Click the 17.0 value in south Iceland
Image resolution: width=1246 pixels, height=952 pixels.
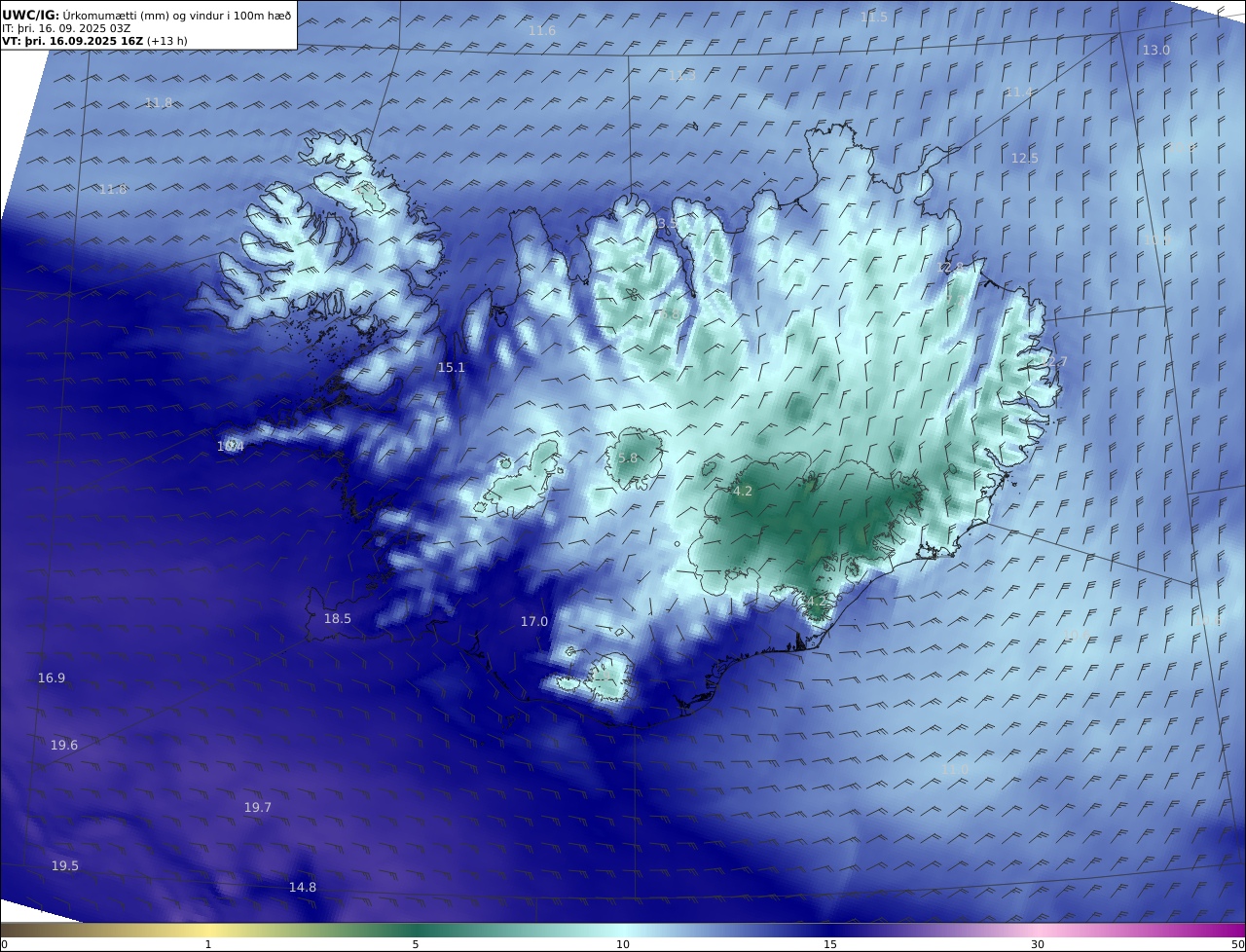pos(534,622)
